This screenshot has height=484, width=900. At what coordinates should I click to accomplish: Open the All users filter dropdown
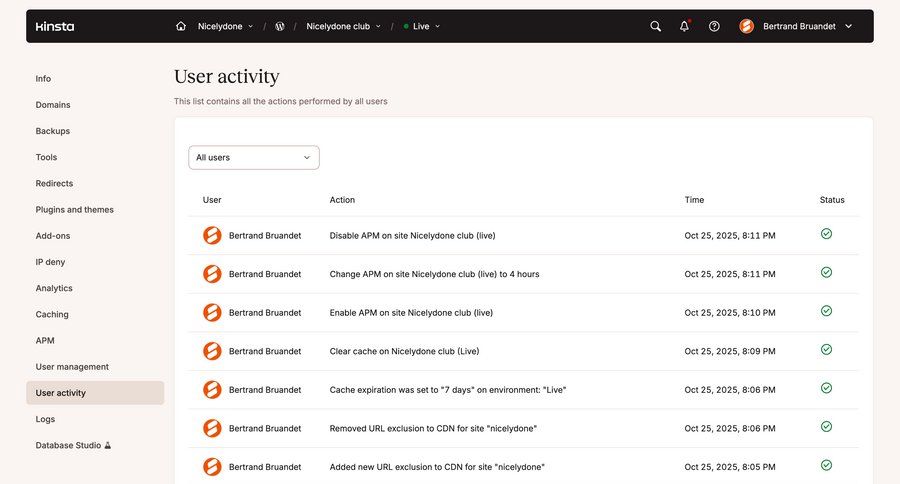click(x=254, y=157)
